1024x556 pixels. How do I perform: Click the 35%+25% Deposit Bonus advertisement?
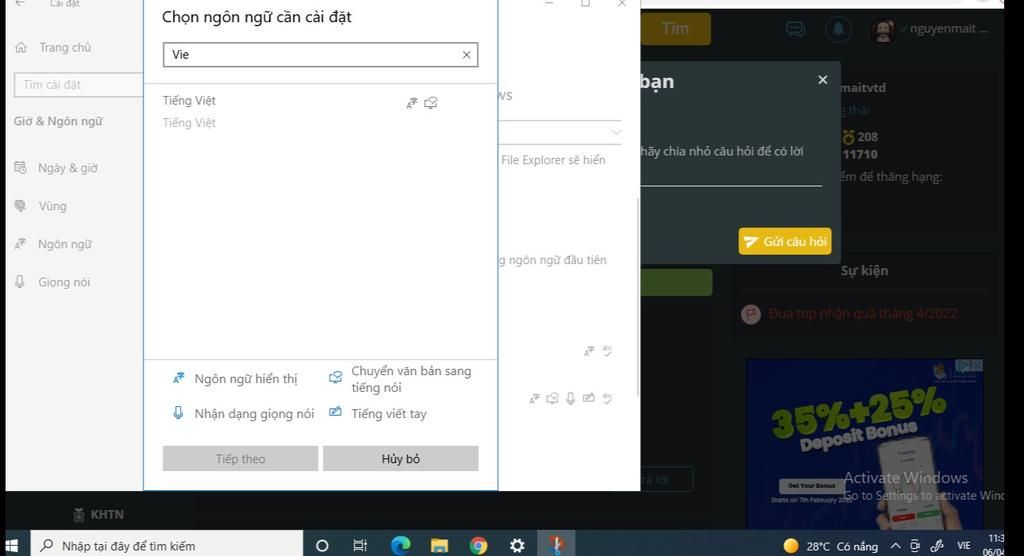(865, 444)
